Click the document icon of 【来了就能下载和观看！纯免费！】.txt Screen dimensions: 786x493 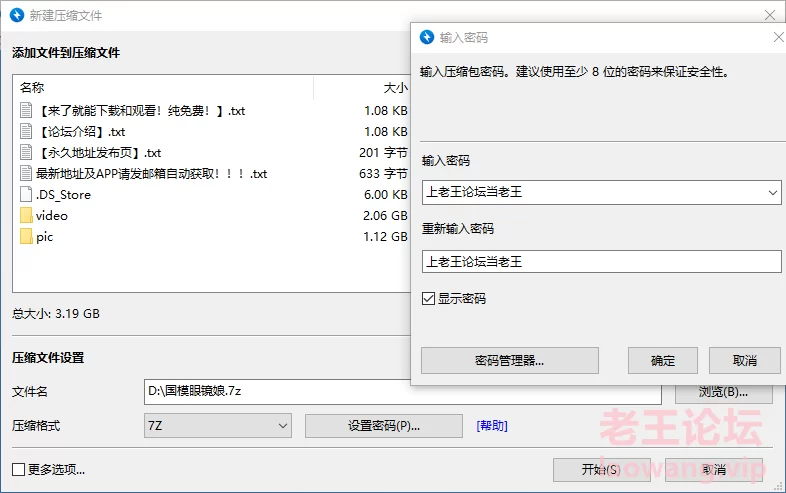[x=26, y=110]
